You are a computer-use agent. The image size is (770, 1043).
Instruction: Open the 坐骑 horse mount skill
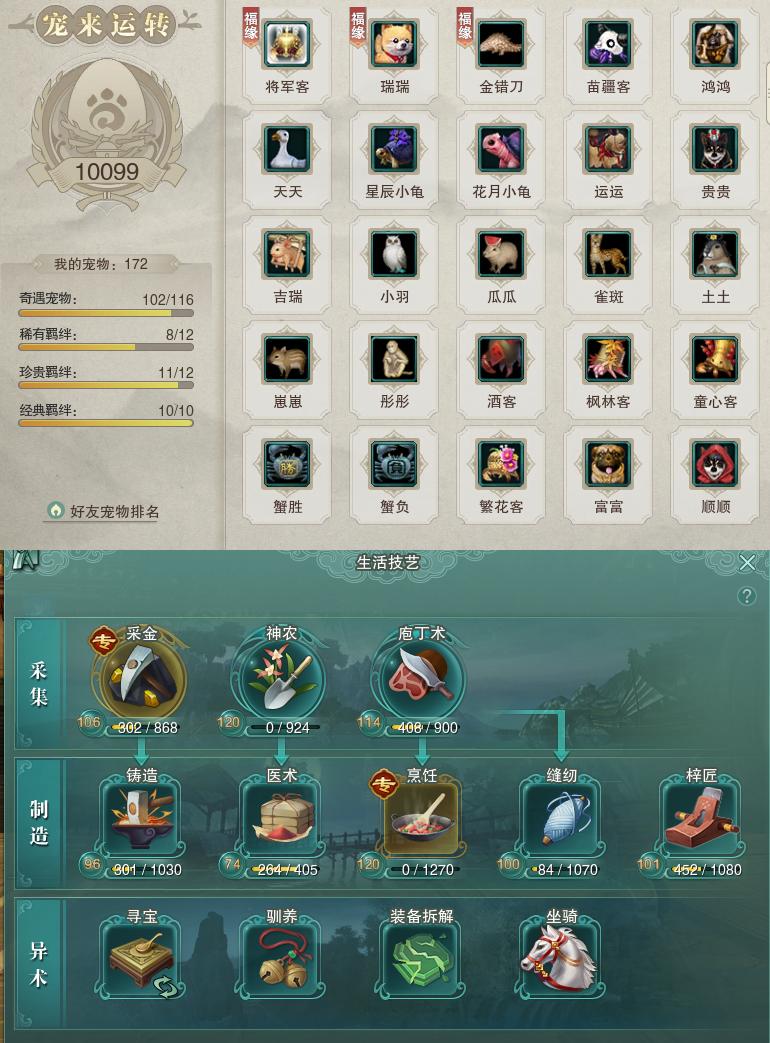click(x=561, y=959)
